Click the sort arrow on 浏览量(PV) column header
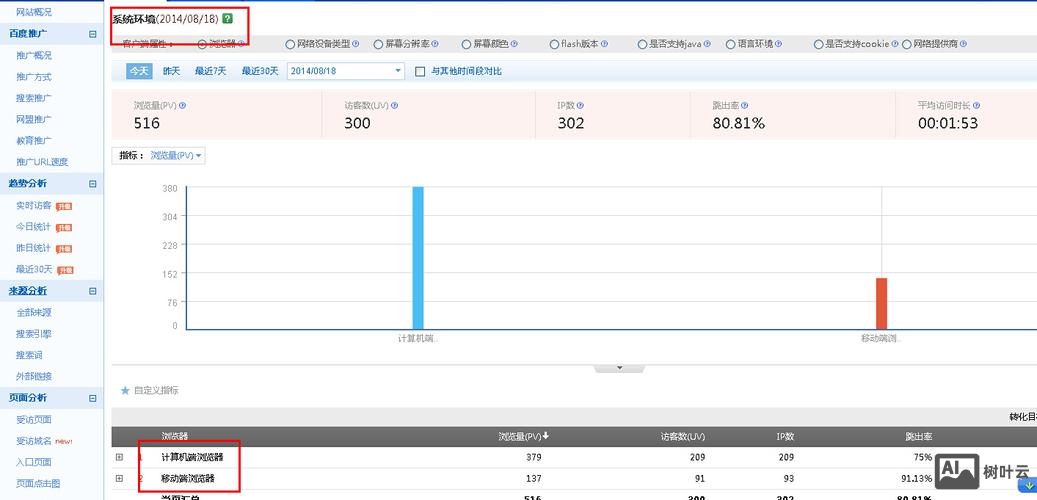 tap(545, 436)
